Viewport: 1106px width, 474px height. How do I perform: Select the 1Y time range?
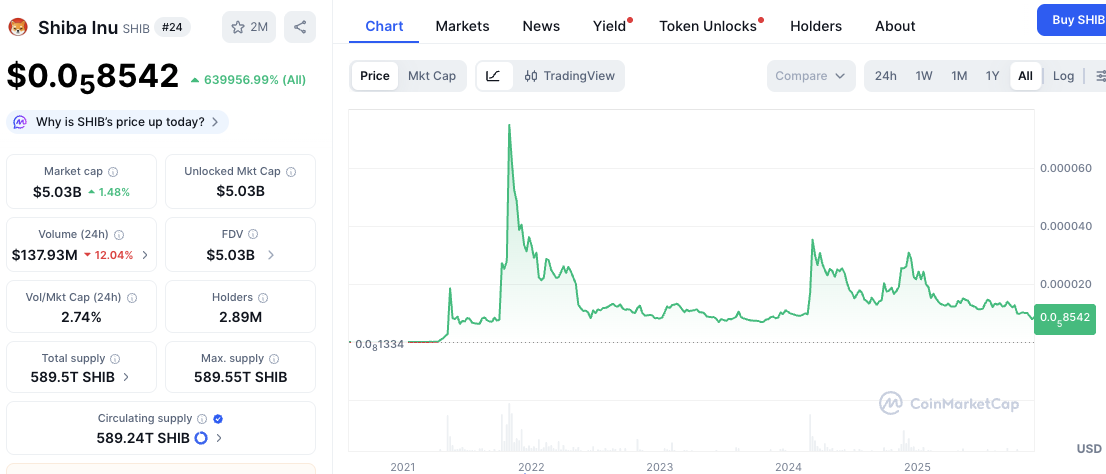[x=992, y=76]
